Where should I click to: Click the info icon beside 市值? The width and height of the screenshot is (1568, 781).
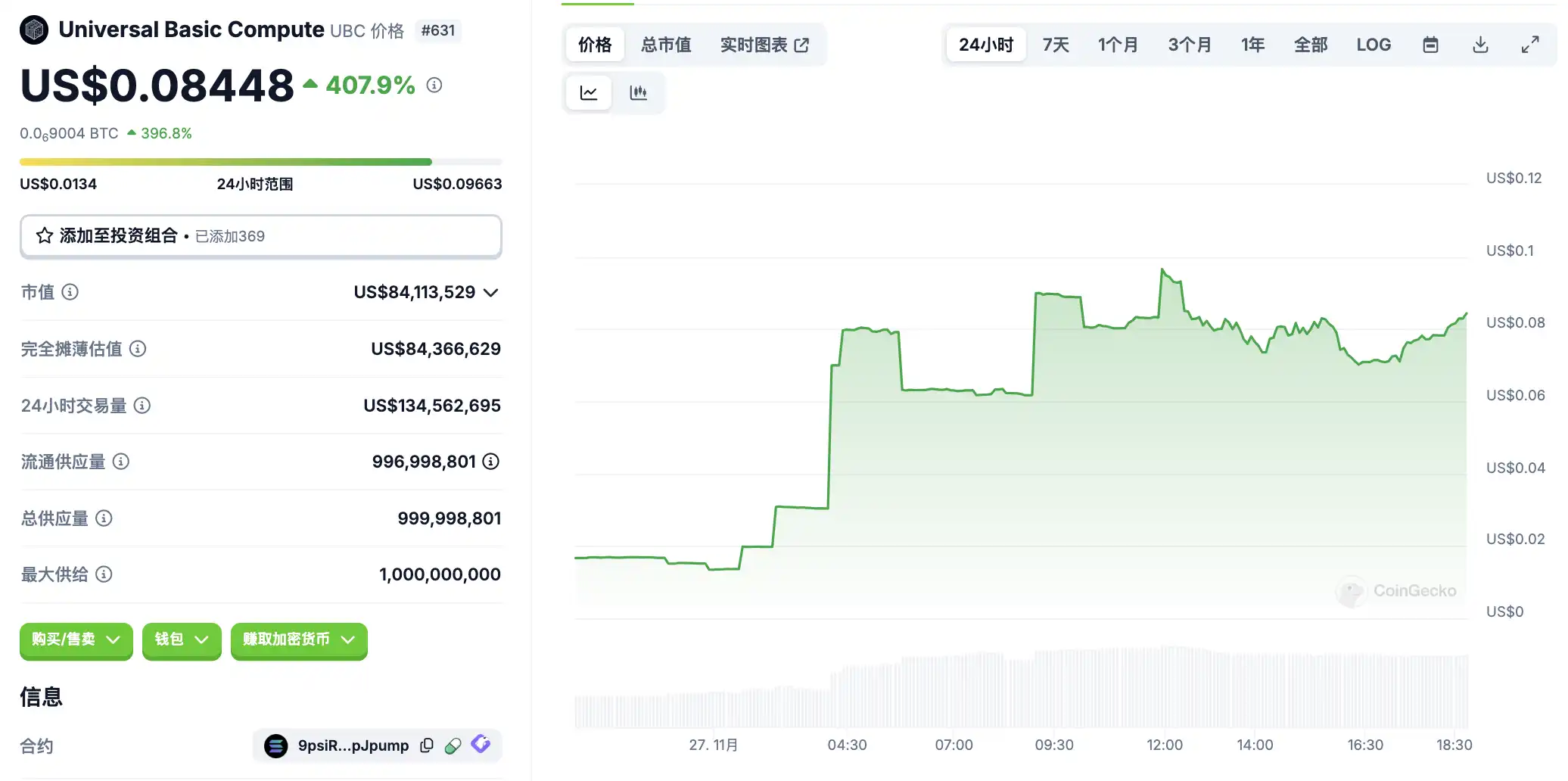pyautogui.click(x=70, y=292)
